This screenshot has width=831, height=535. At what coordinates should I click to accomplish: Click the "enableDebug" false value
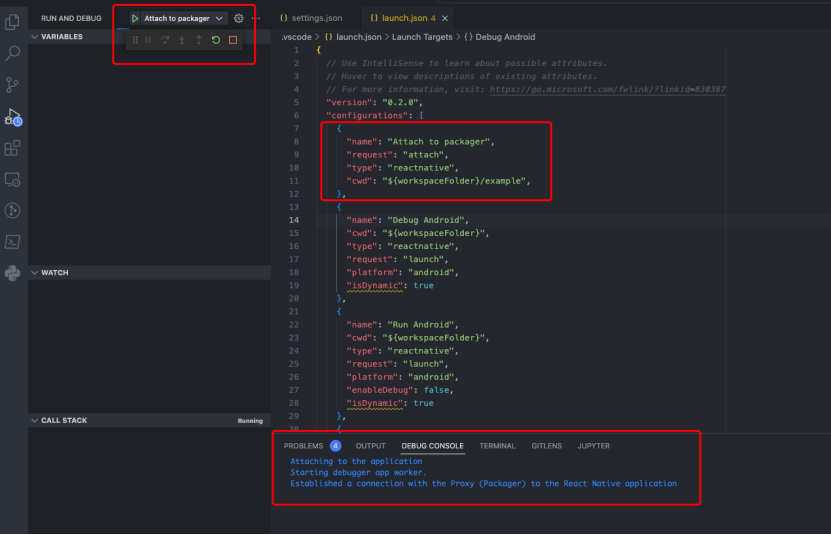pyautogui.click(x=436, y=390)
